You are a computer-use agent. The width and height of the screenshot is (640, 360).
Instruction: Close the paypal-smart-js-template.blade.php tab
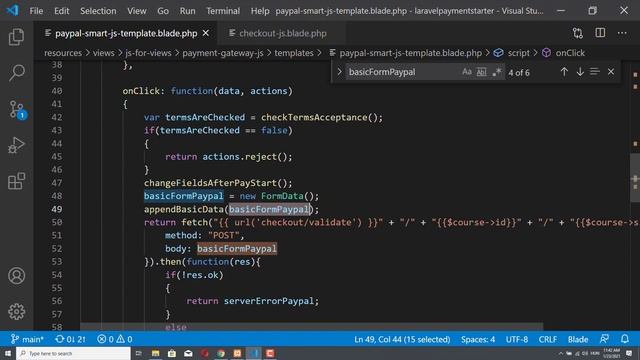click(x=206, y=33)
